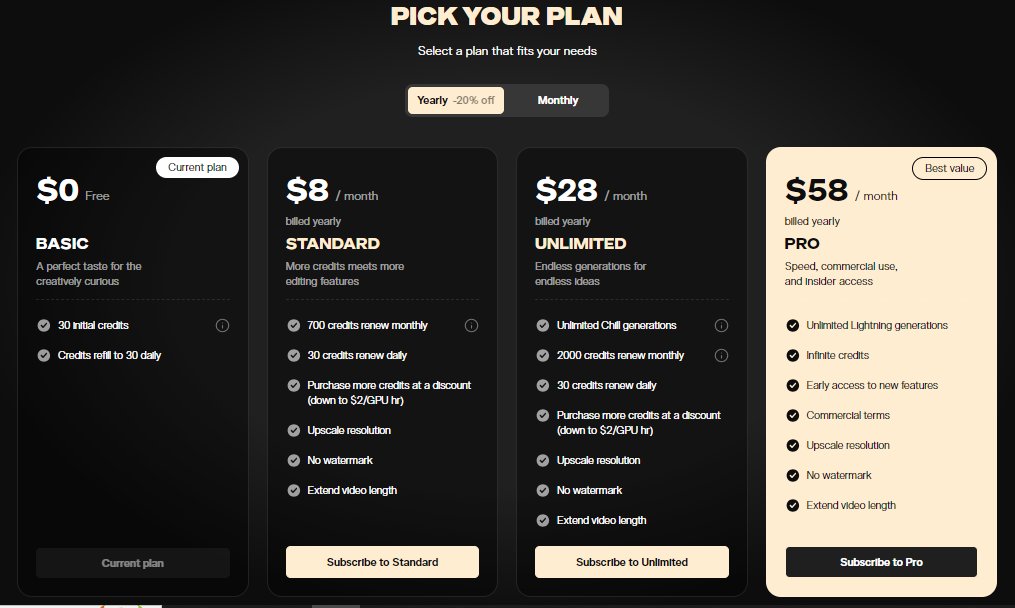Screen dimensions: 1015x608
Task: Subscribe to the Standard plan
Action: click(382, 562)
